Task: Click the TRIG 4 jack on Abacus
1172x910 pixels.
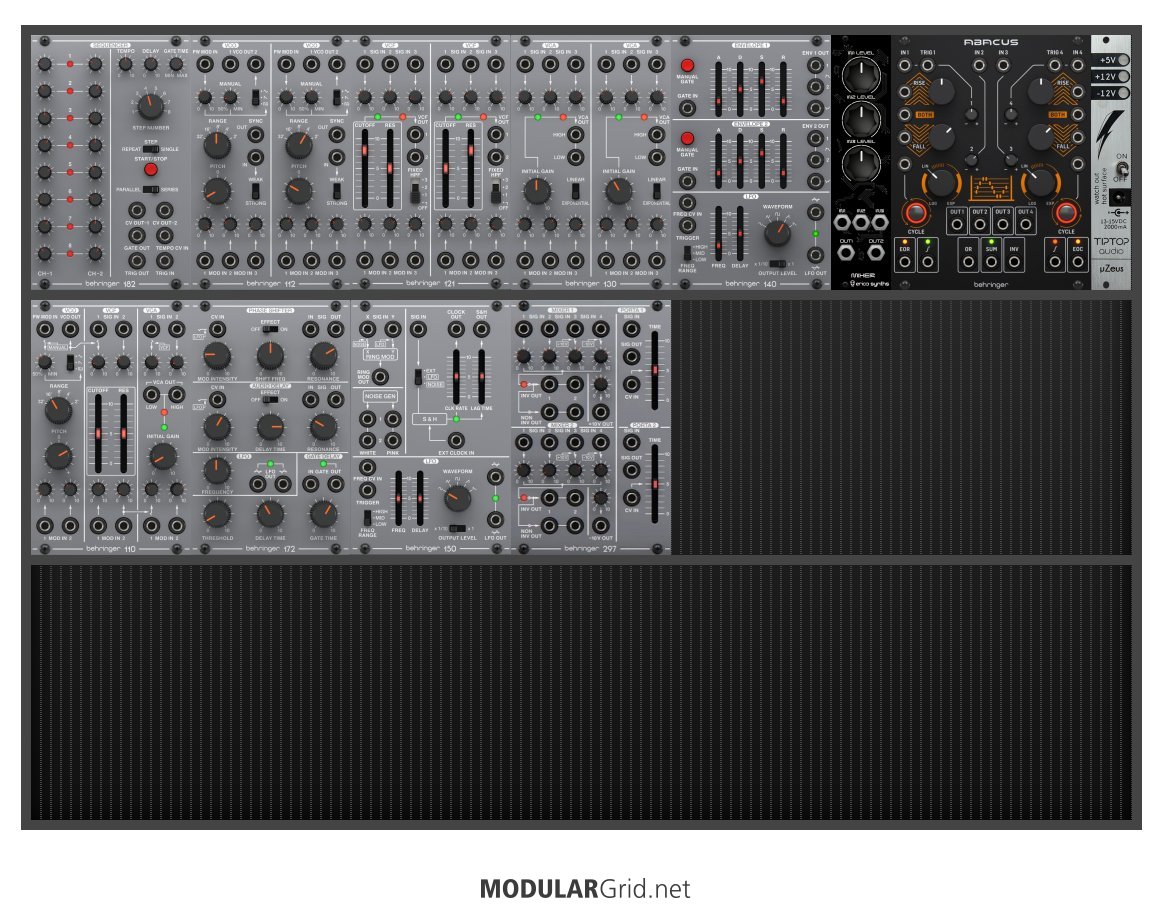Action: click(1055, 65)
